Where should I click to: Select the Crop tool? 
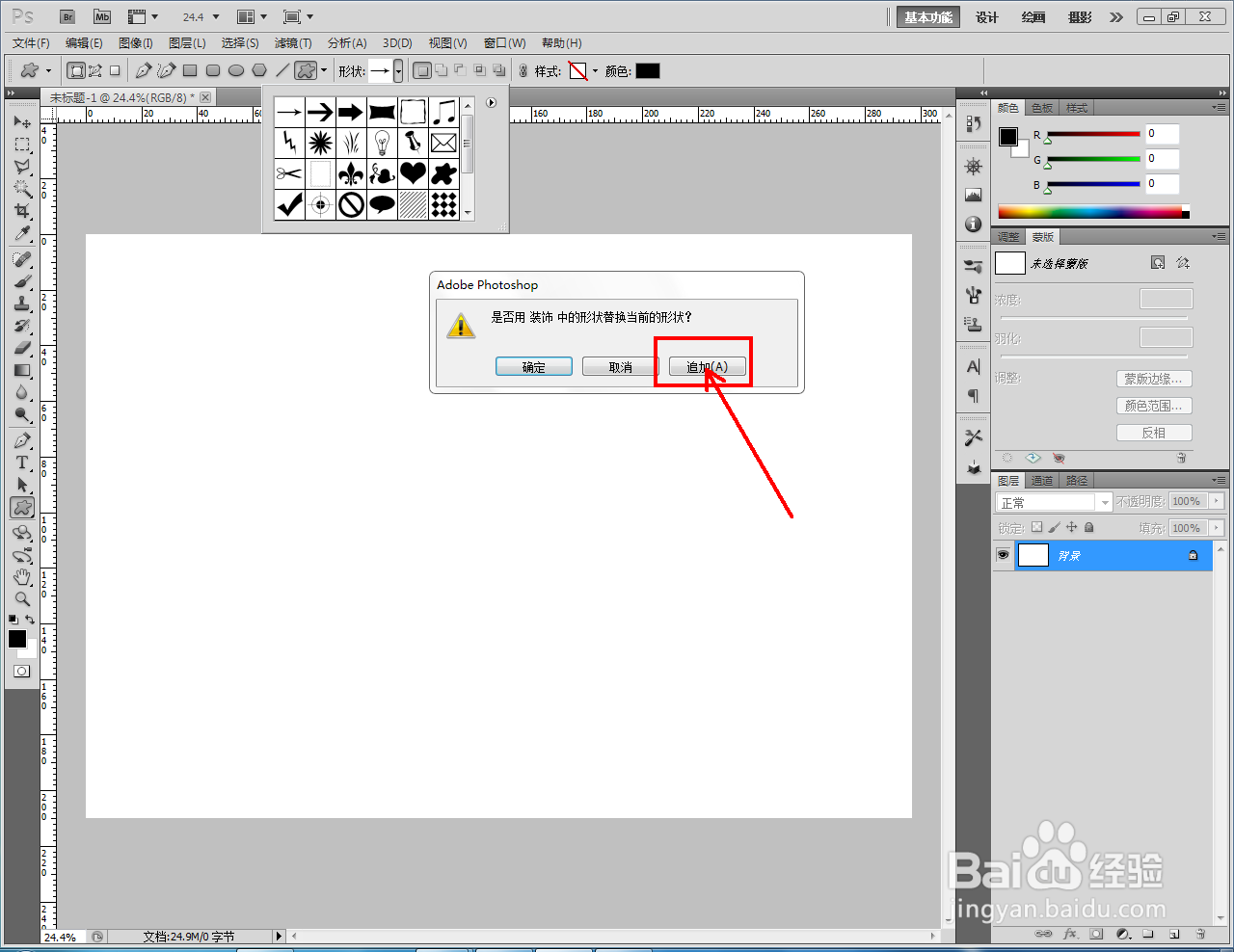coord(22,211)
